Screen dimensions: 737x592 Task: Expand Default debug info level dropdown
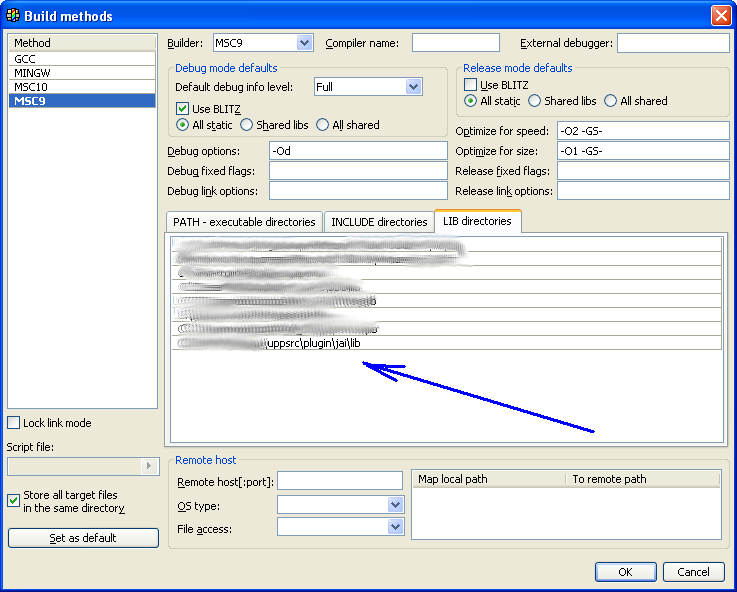[x=414, y=87]
